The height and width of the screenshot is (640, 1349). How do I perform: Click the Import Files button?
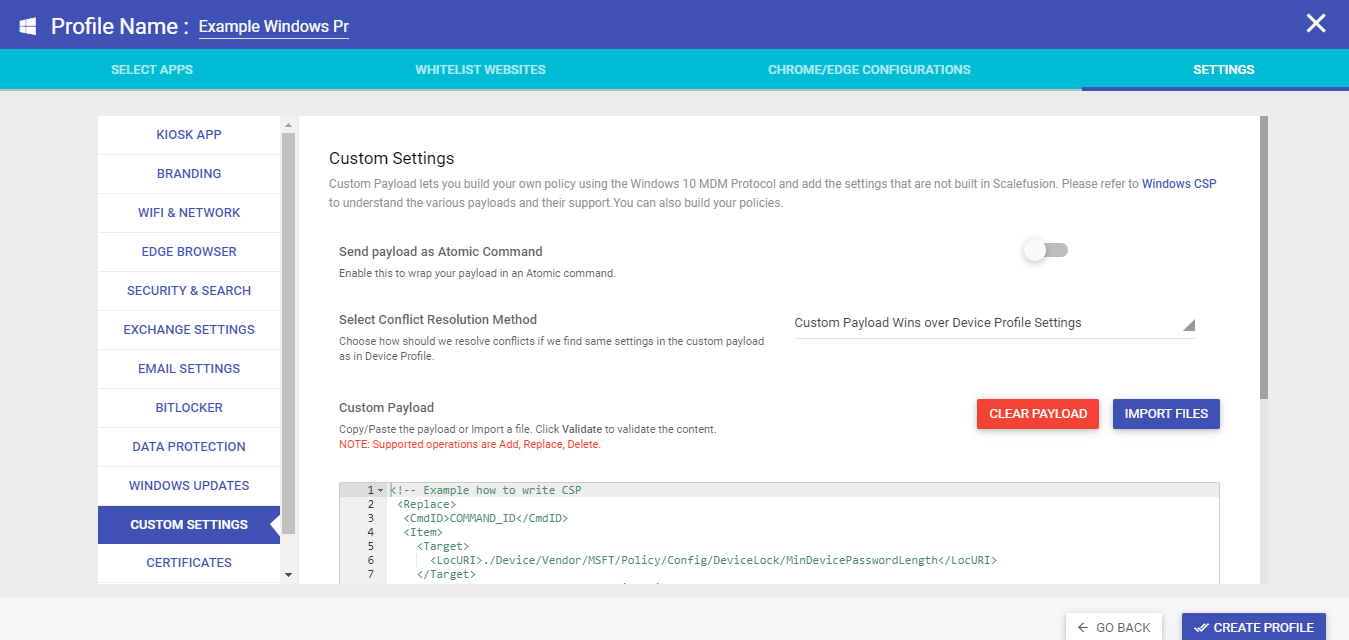(x=1166, y=414)
